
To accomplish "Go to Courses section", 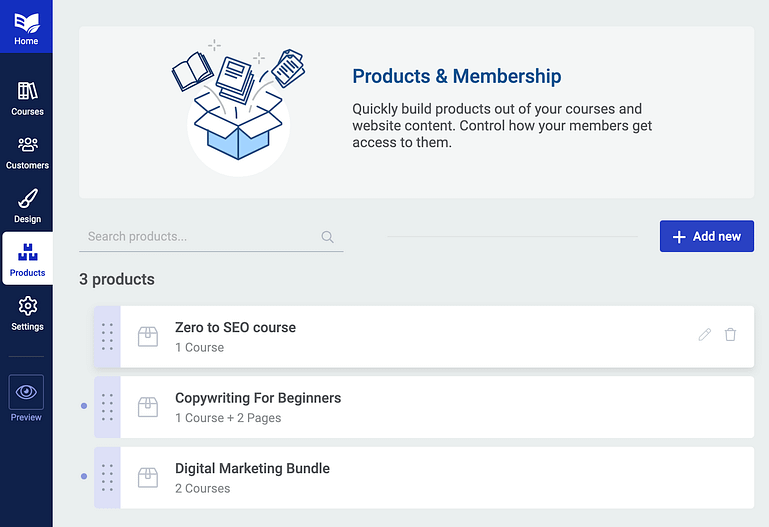I will 27,99.
